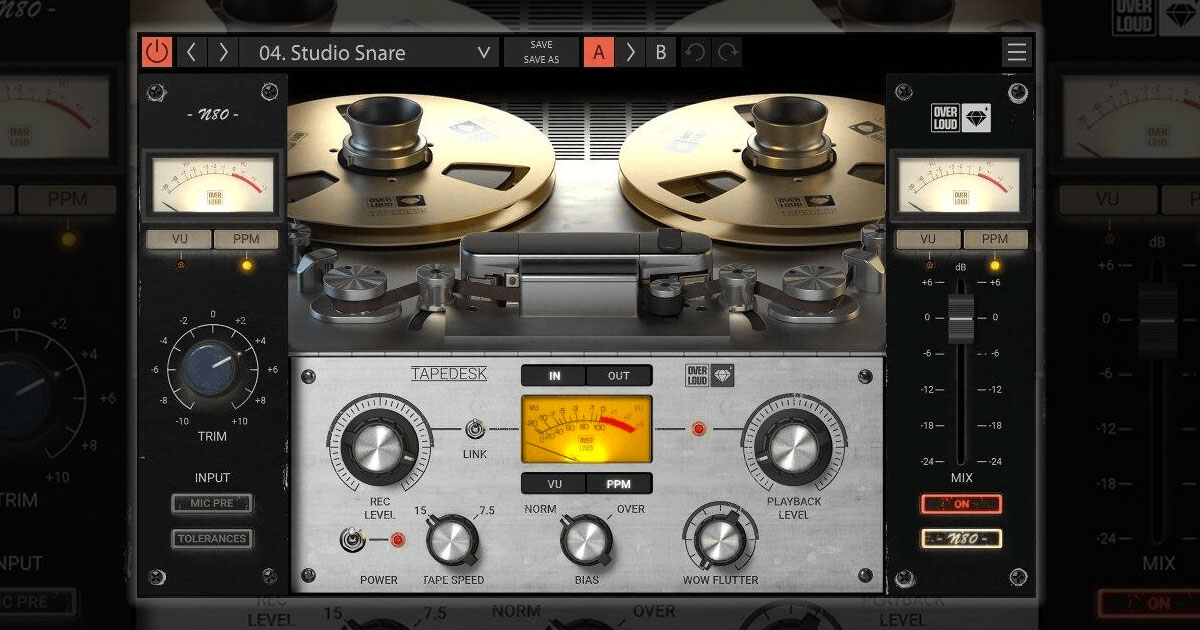Flip the LINK toggle switch
This screenshot has width=1200, height=630.
coord(475,430)
